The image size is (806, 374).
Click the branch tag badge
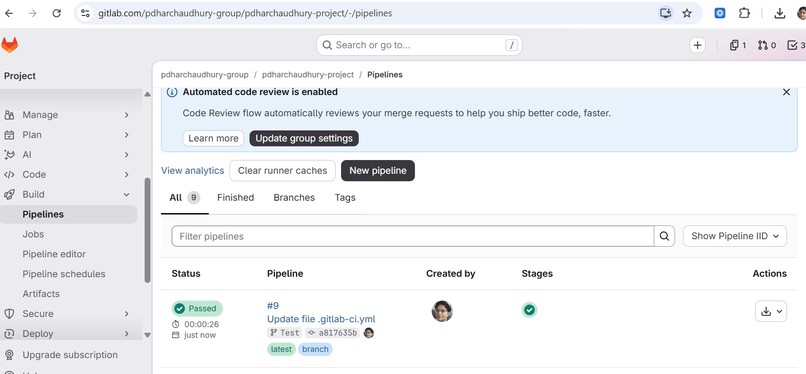coord(315,349)
